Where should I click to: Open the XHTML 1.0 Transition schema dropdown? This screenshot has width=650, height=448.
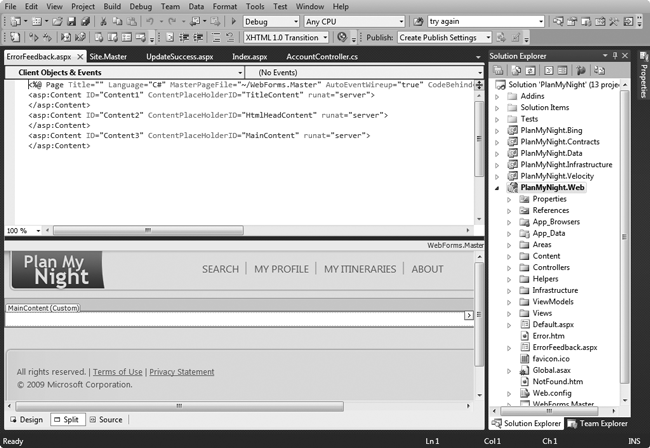325,38
